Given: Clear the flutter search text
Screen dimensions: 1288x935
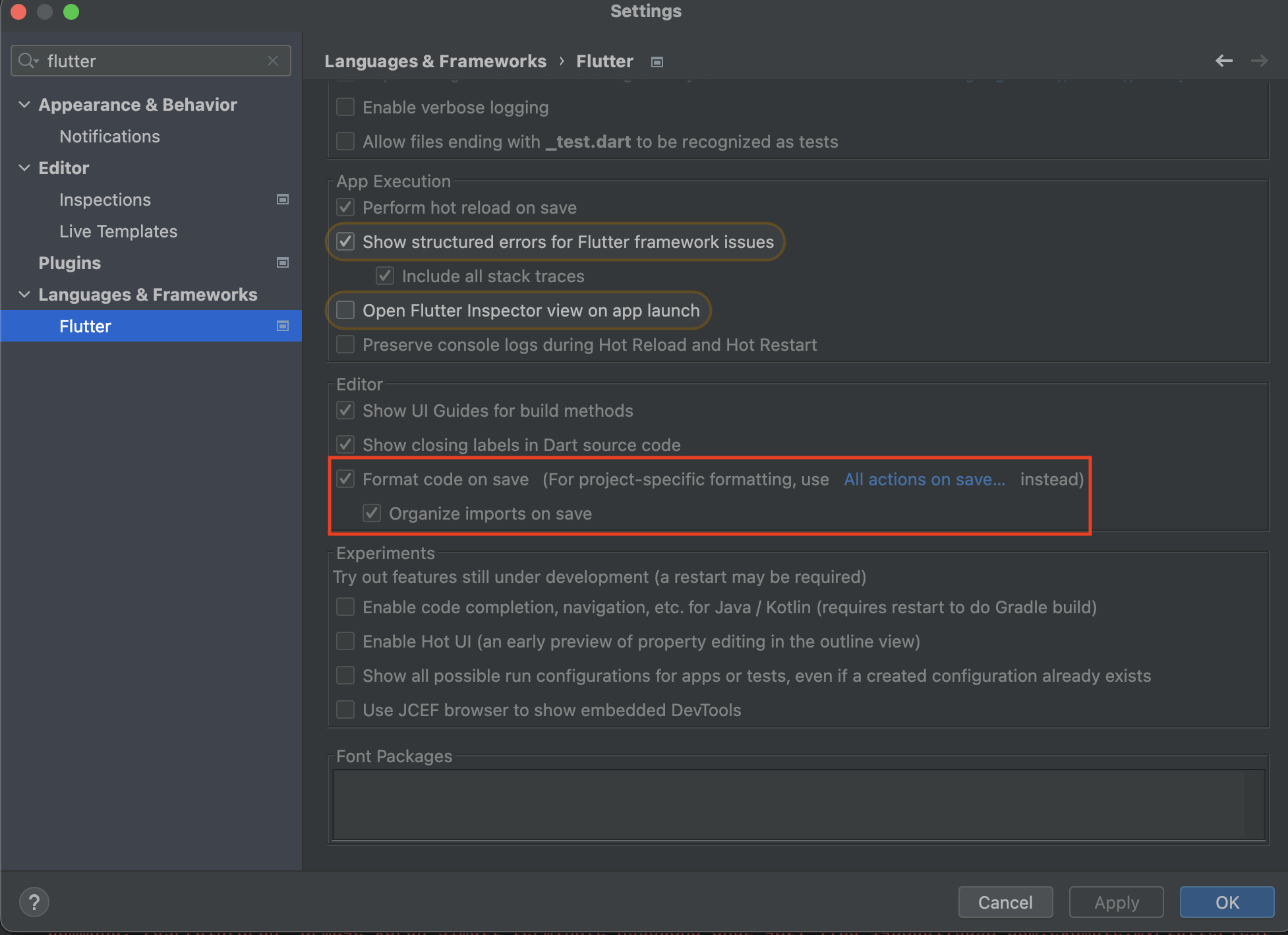Looking at the screenshot, I should point(273,61).
